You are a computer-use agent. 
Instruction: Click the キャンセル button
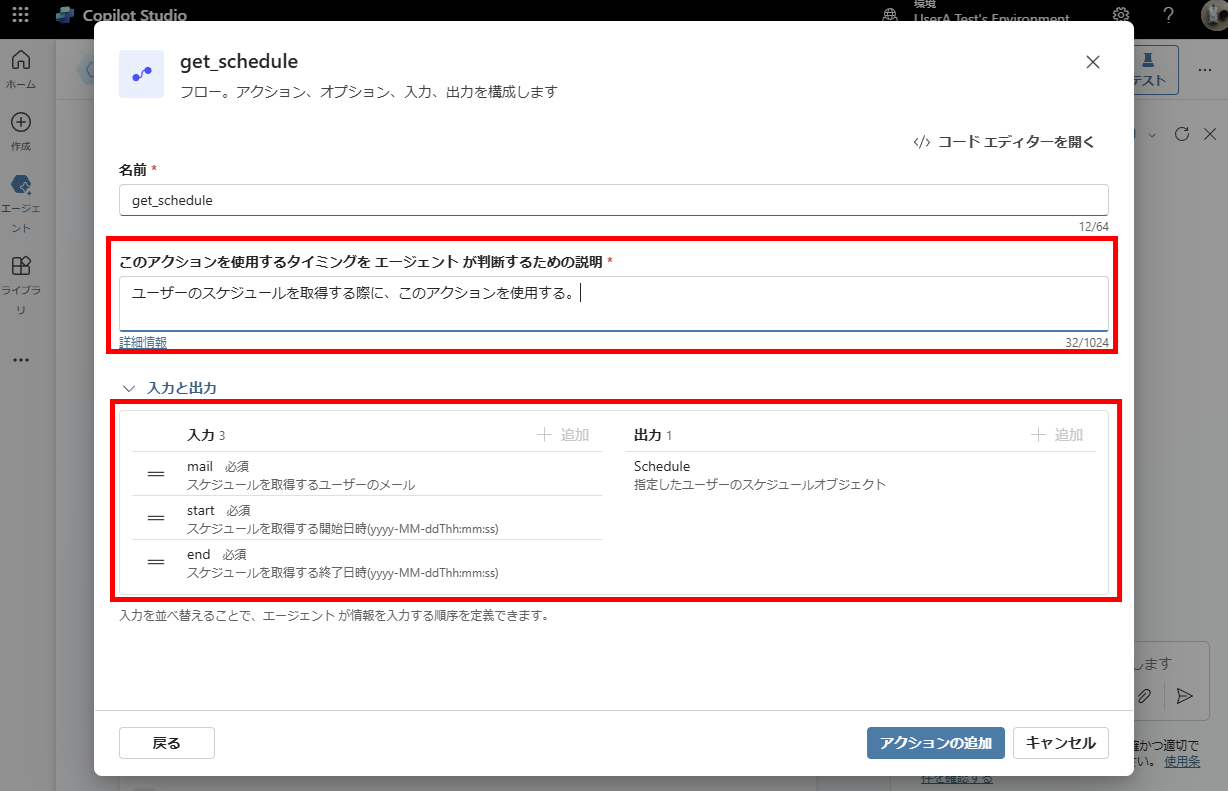click(1060, 743)
